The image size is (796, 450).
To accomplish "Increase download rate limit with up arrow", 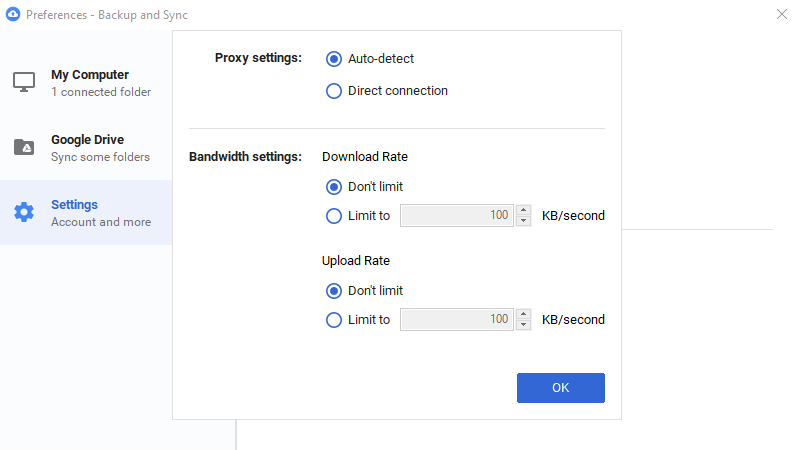I will click(524, 210).
